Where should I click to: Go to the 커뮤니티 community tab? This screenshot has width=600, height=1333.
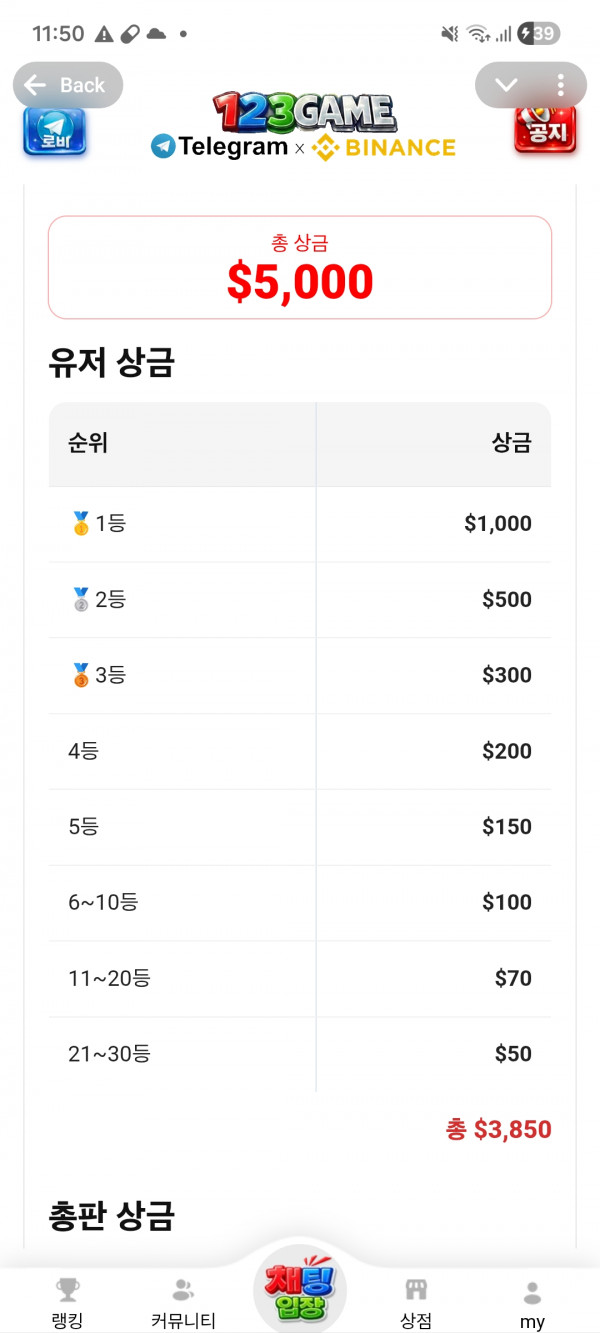183,1303
